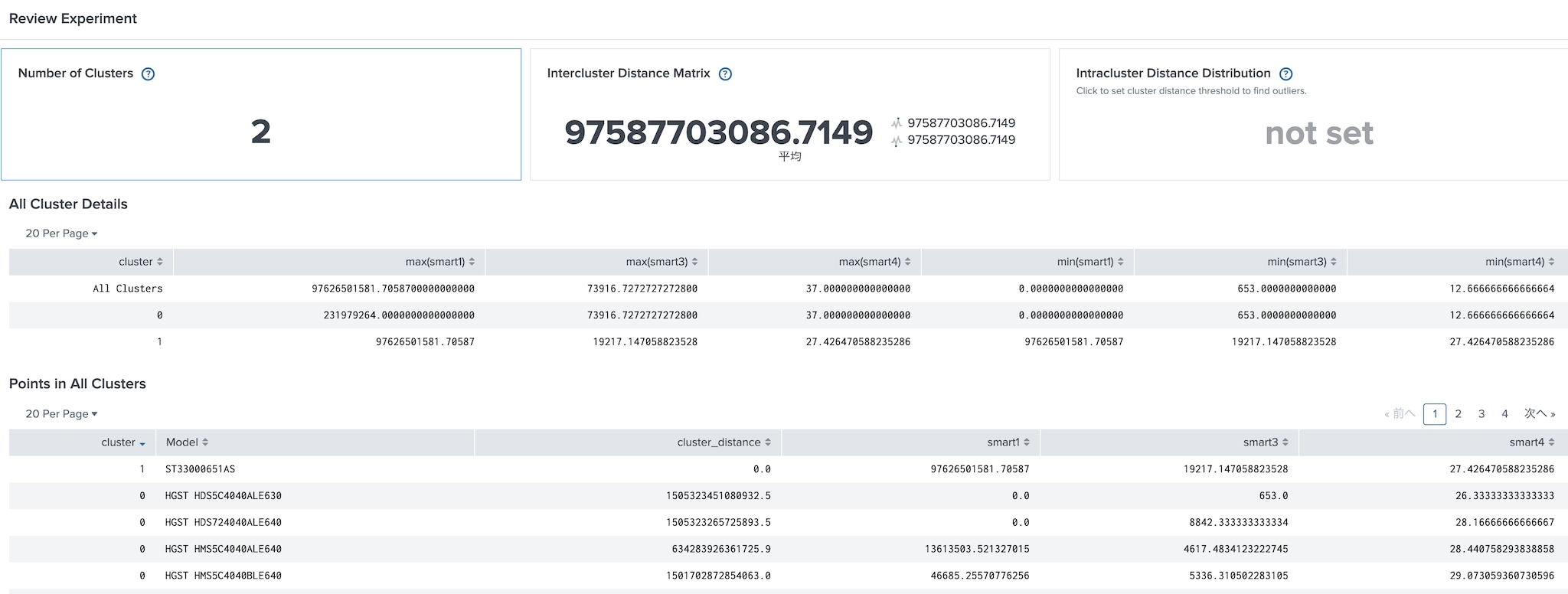Screen dimensions: 1568x594
Task: Click smart1 value 13613503.521327015
Action: [977, 550]
